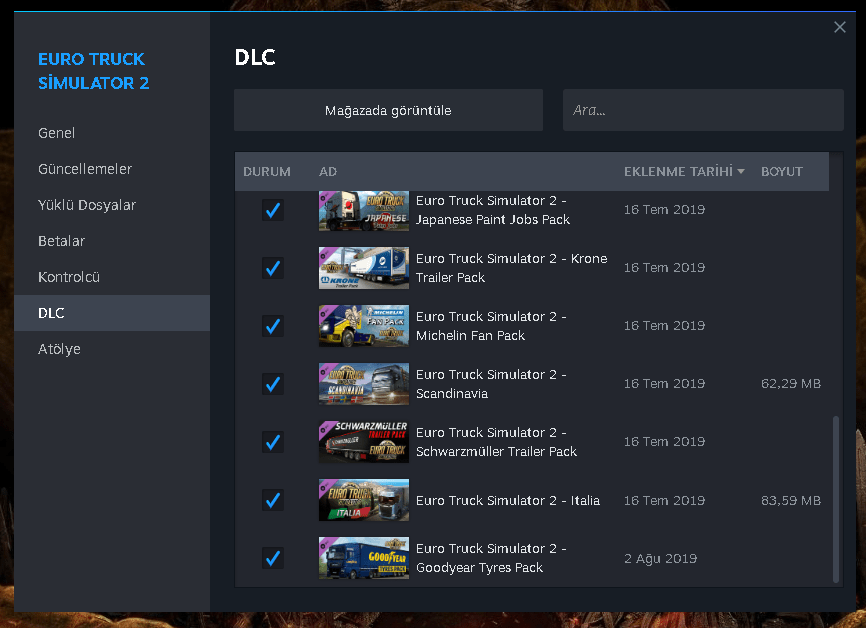The image size is (866, 628).
Task: Select the Betalar tab
Action: (112, 241)
